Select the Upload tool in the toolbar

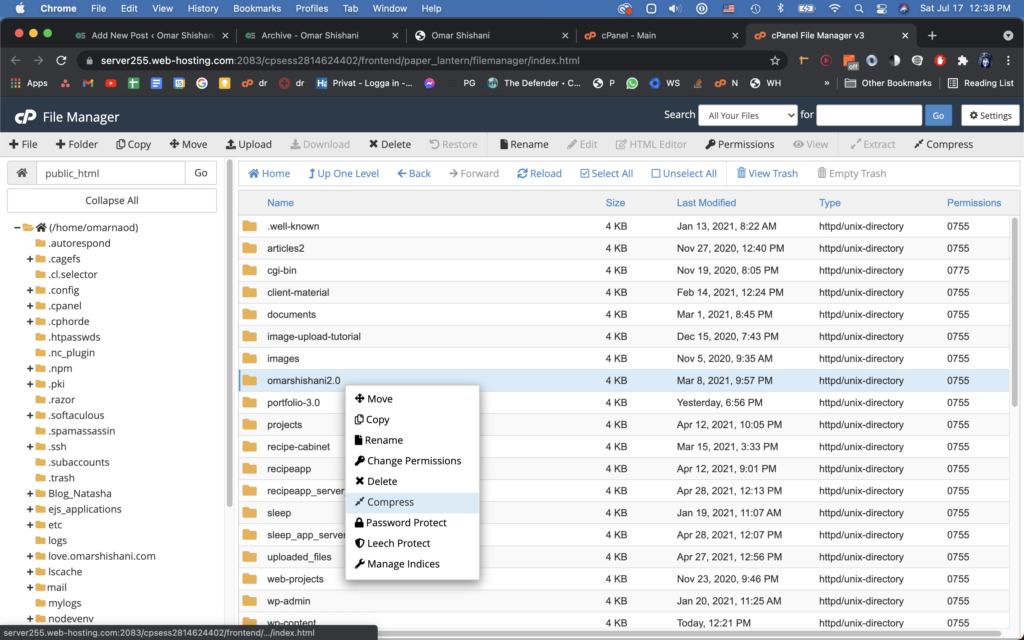point(249,143)
